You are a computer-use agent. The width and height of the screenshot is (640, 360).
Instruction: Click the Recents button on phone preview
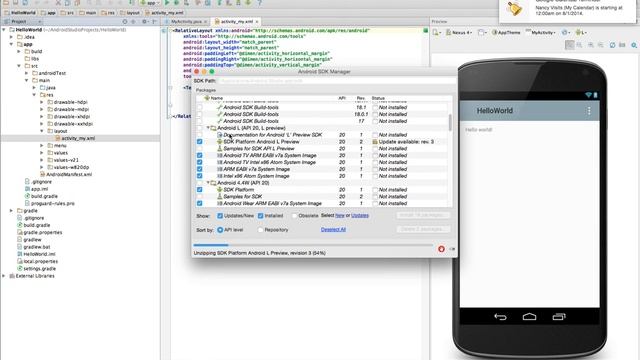[559, 316]
